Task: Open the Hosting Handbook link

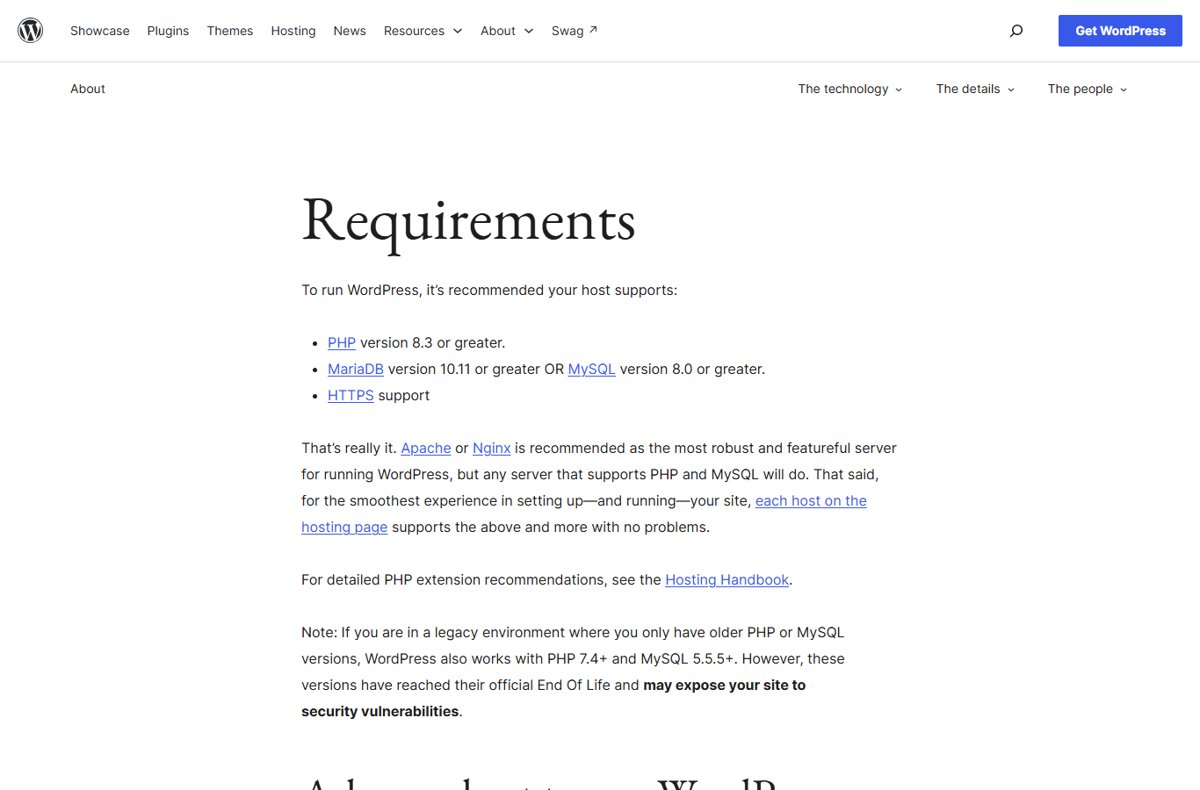Action: (x=727, y=580)
